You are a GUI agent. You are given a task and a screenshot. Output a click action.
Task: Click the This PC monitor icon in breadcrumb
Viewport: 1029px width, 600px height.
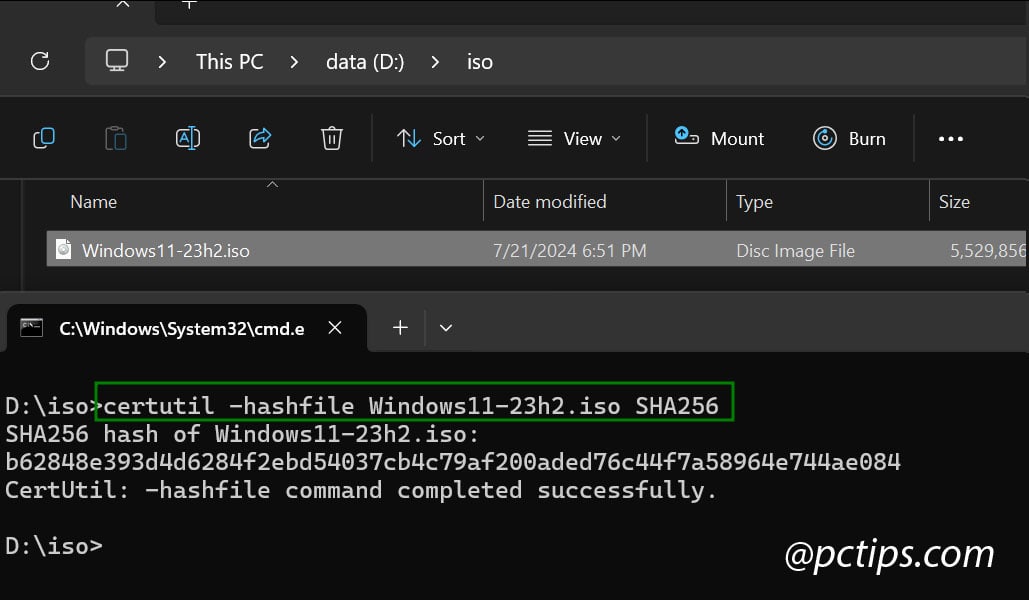coord(117,60)
